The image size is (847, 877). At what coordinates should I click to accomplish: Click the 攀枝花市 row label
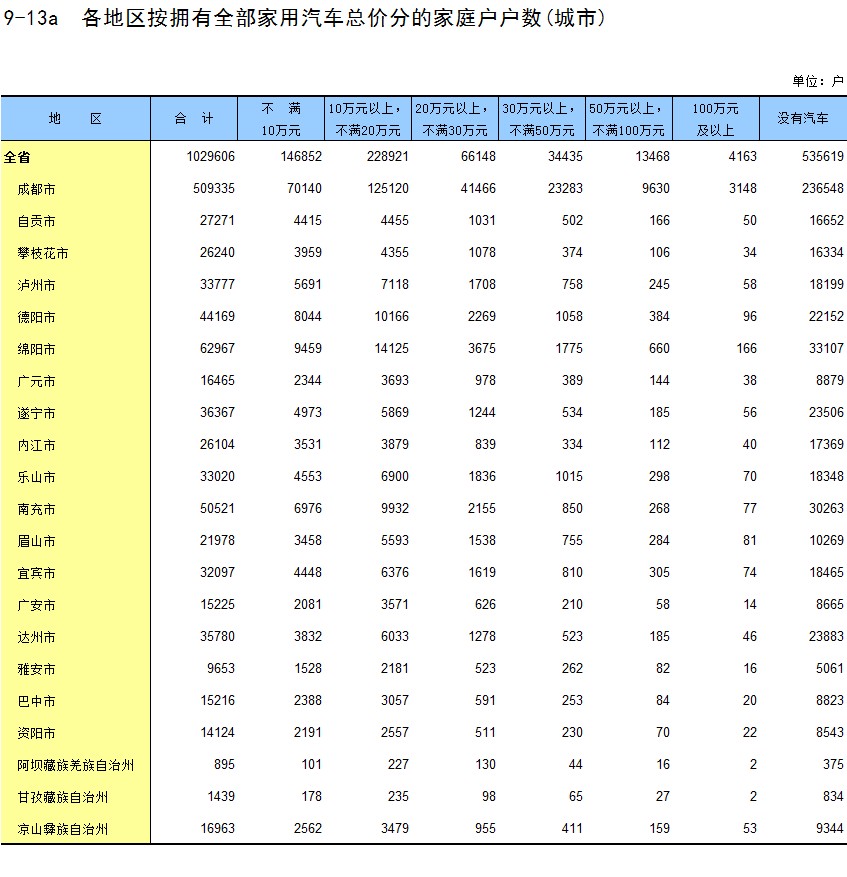(x=43, y=253)
